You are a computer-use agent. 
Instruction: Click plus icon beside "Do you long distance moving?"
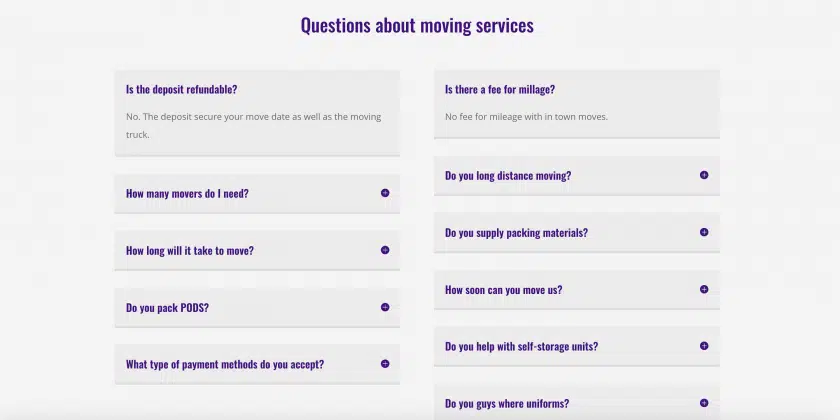704,175
